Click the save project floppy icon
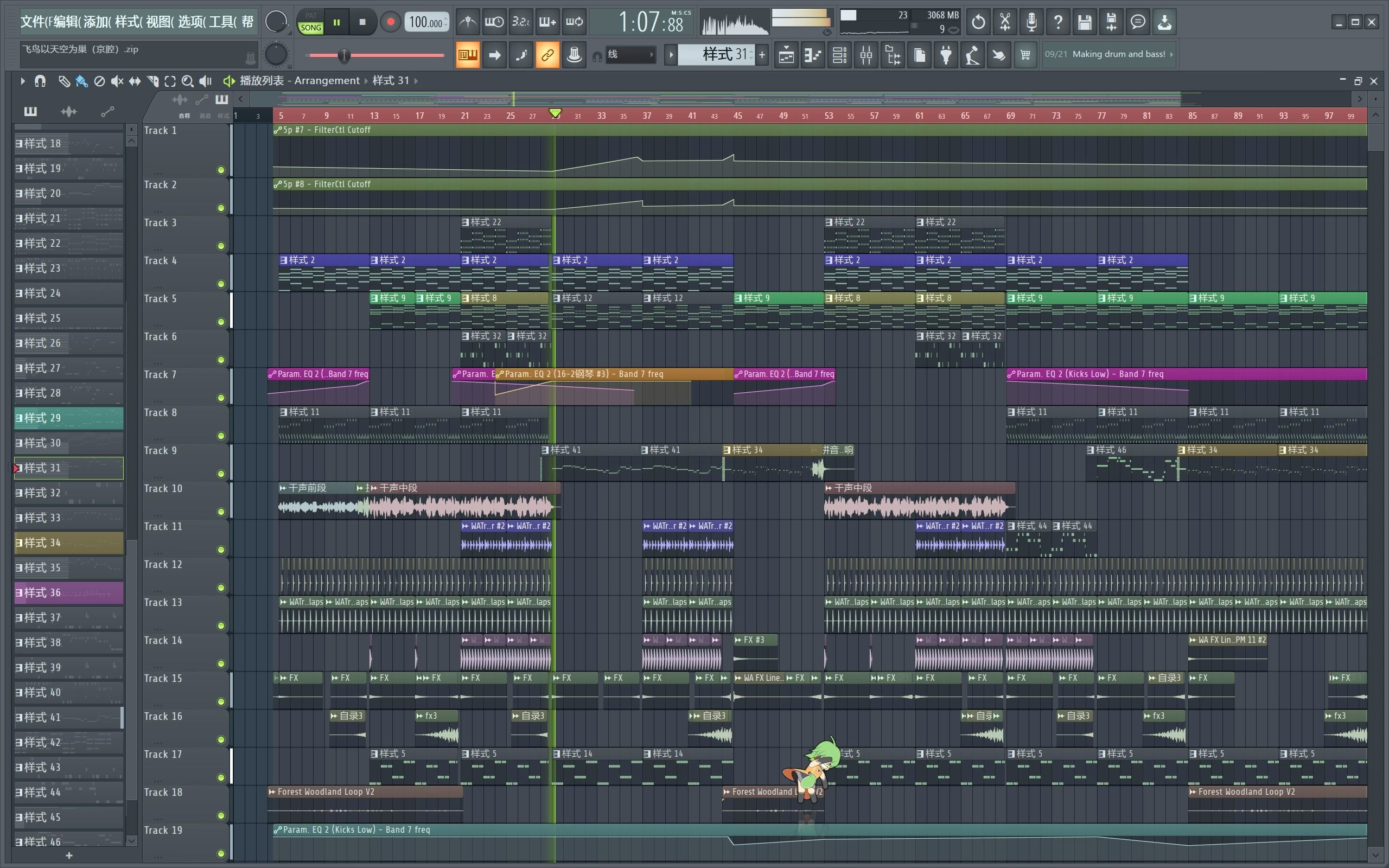 (1084, 22)
